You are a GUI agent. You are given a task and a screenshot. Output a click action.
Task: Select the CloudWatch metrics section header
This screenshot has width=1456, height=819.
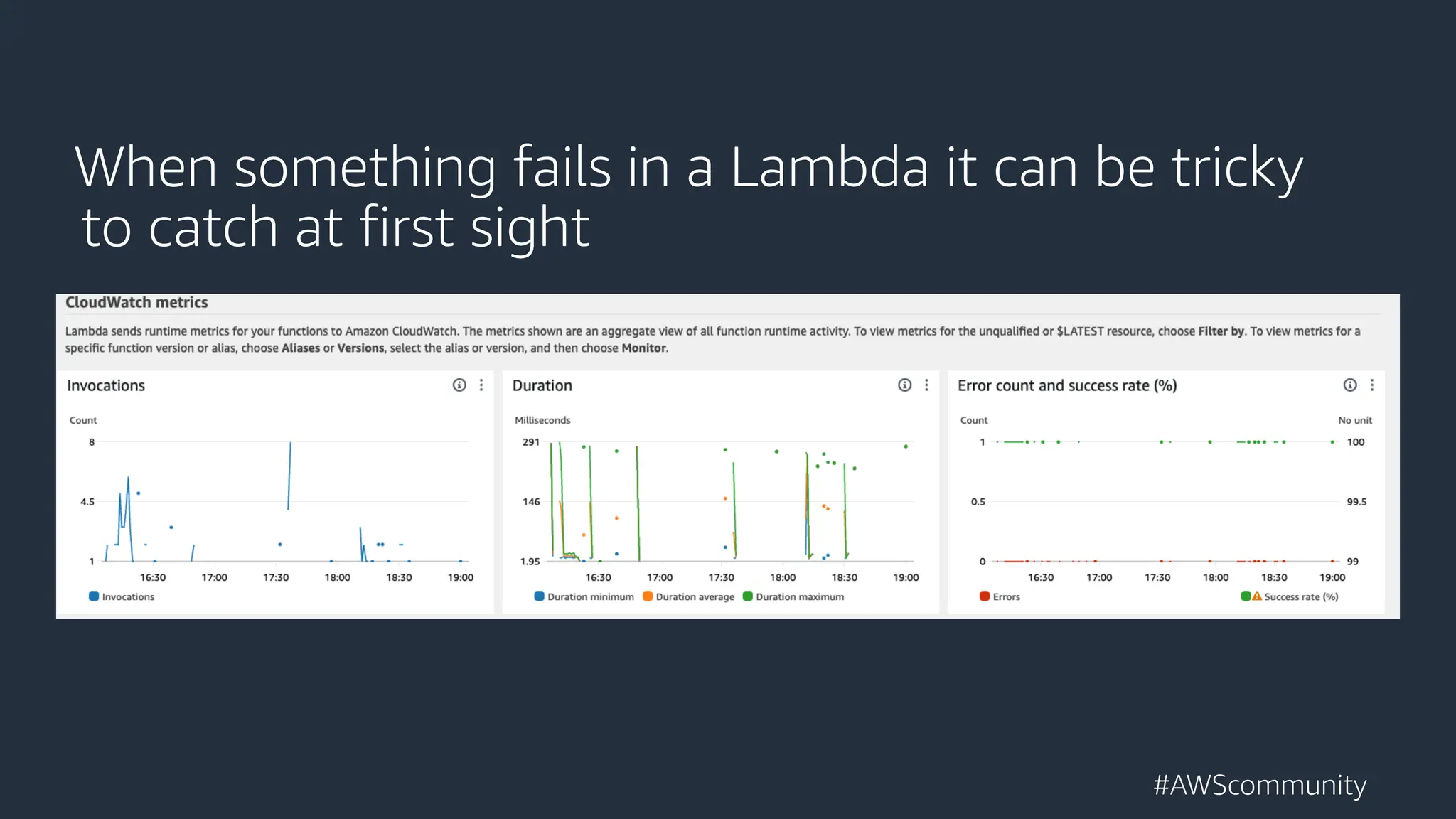tap(136, 302)
